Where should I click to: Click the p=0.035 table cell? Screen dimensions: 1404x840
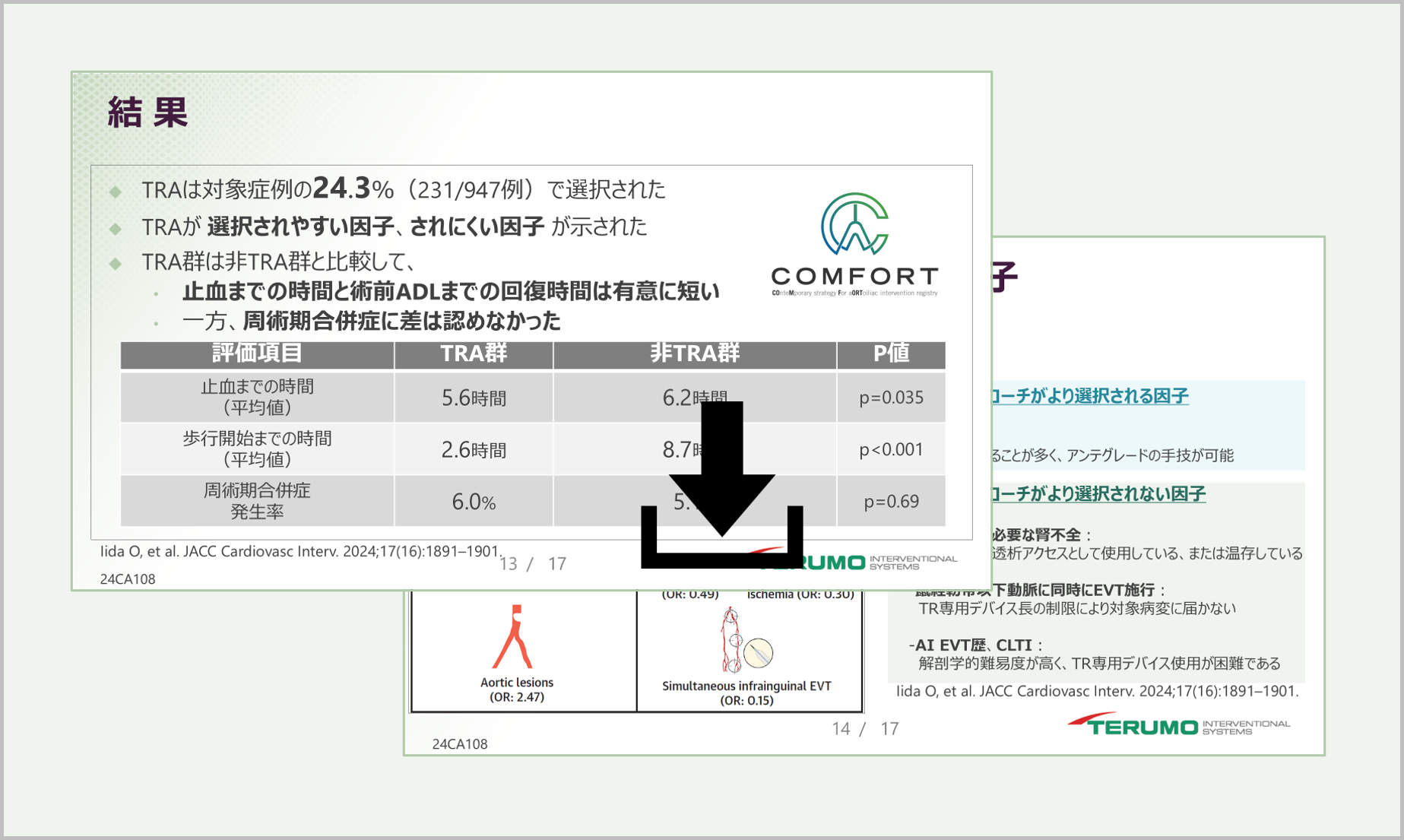(891, 398)
